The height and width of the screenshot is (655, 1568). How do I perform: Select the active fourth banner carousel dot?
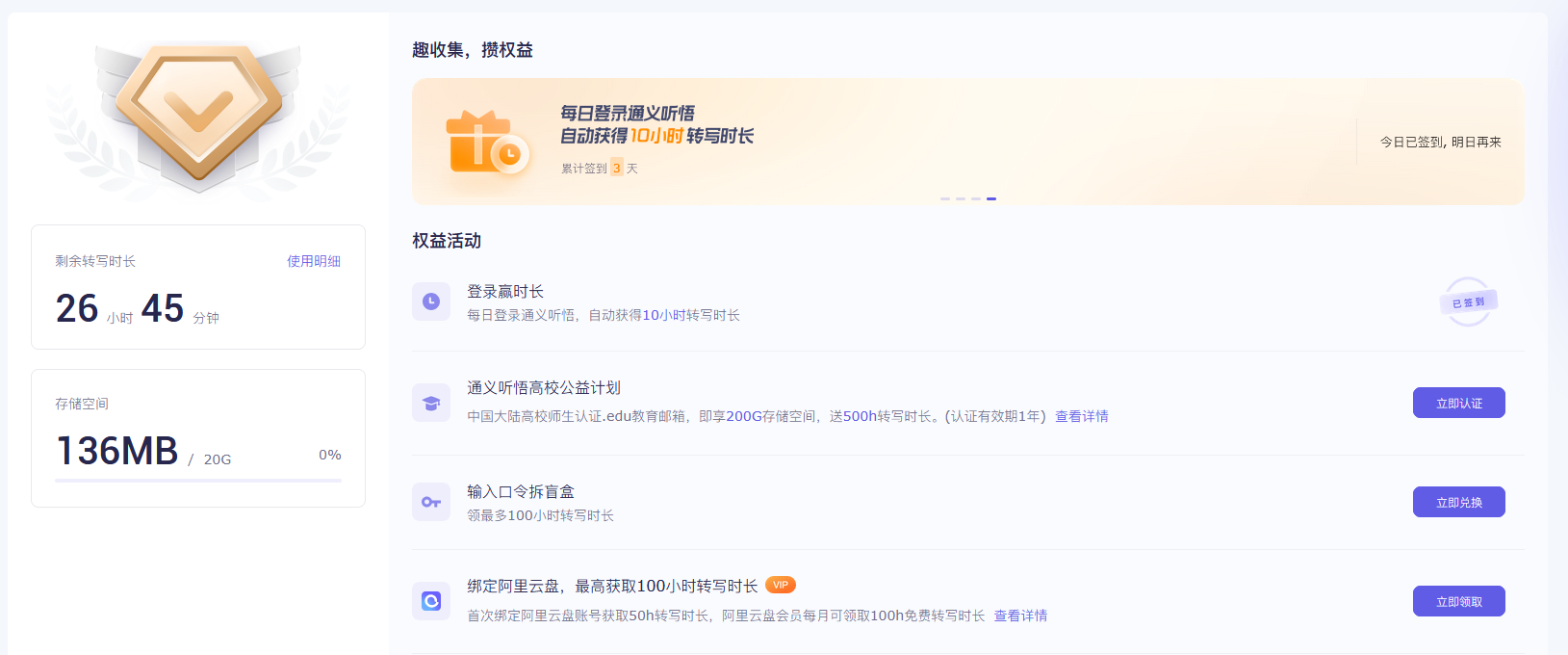point(991,198)
